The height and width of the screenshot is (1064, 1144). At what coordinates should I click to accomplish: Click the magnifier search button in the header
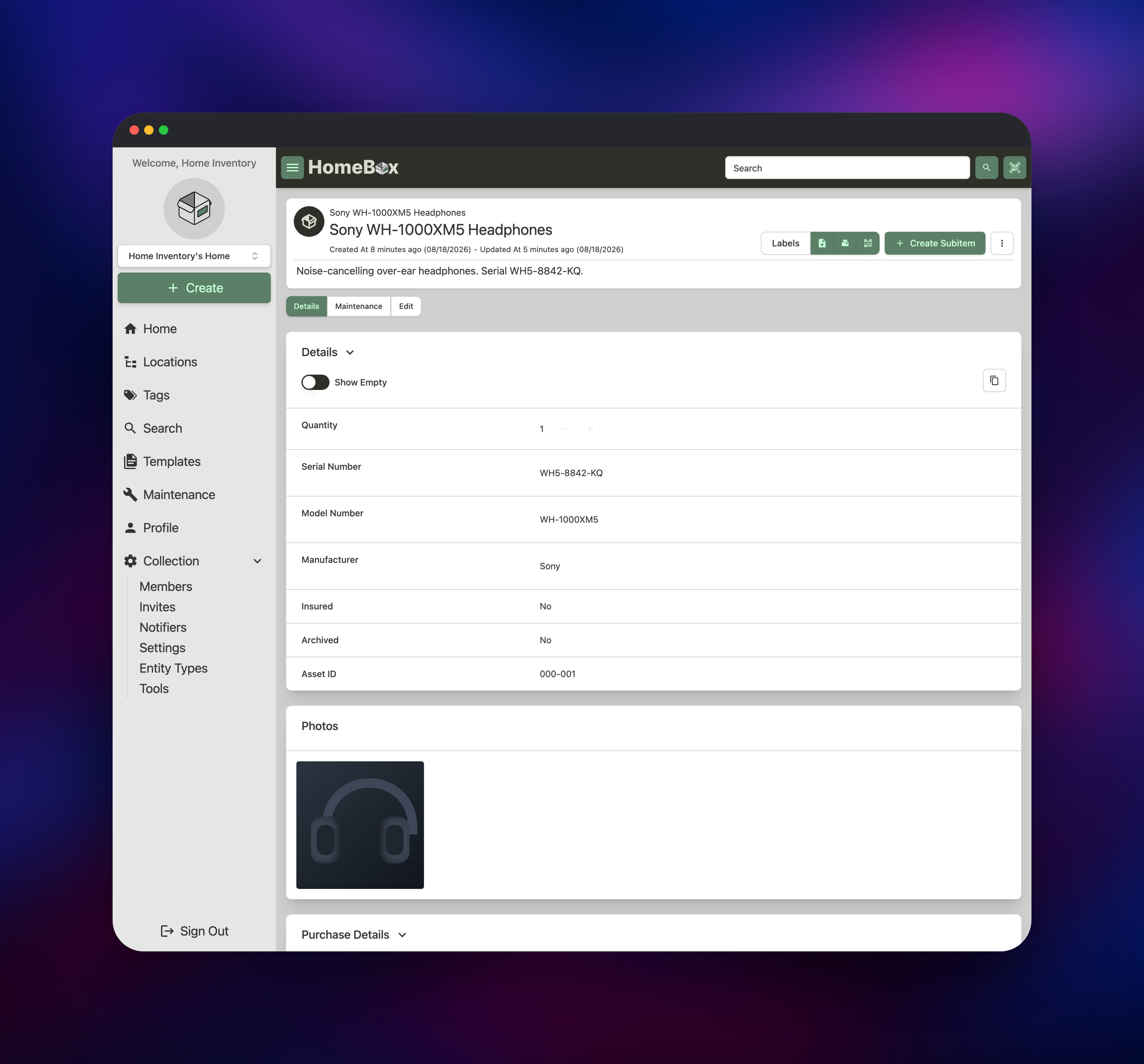986,167
